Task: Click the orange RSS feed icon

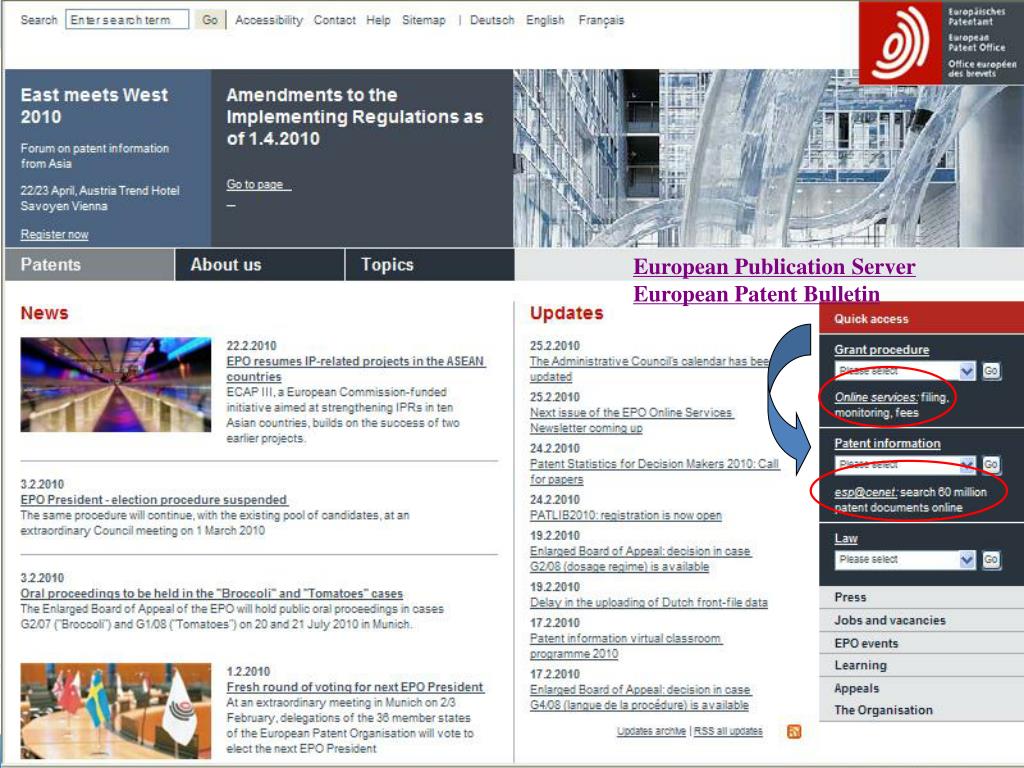Action: coord(794,731)
